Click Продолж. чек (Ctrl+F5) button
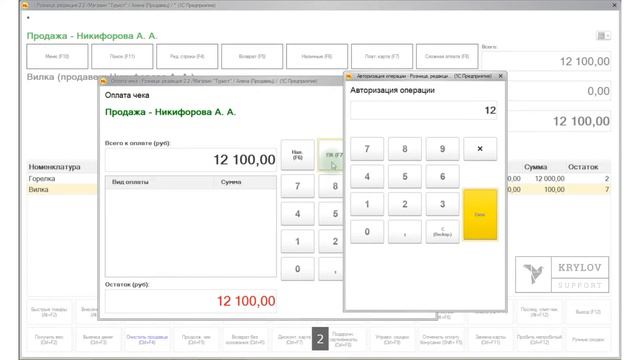640x360 pixels. [x=196, y=340]
